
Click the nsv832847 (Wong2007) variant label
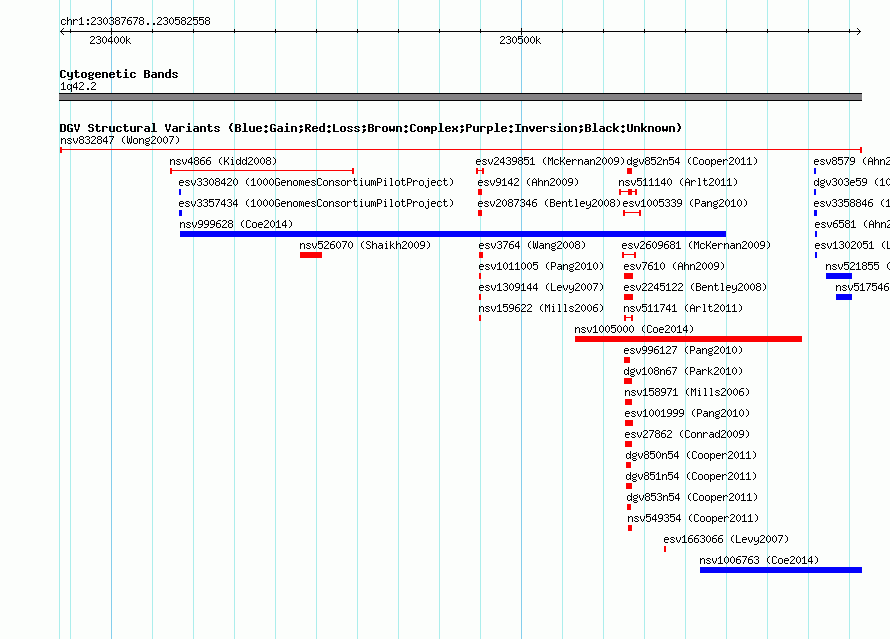[120, 140]
